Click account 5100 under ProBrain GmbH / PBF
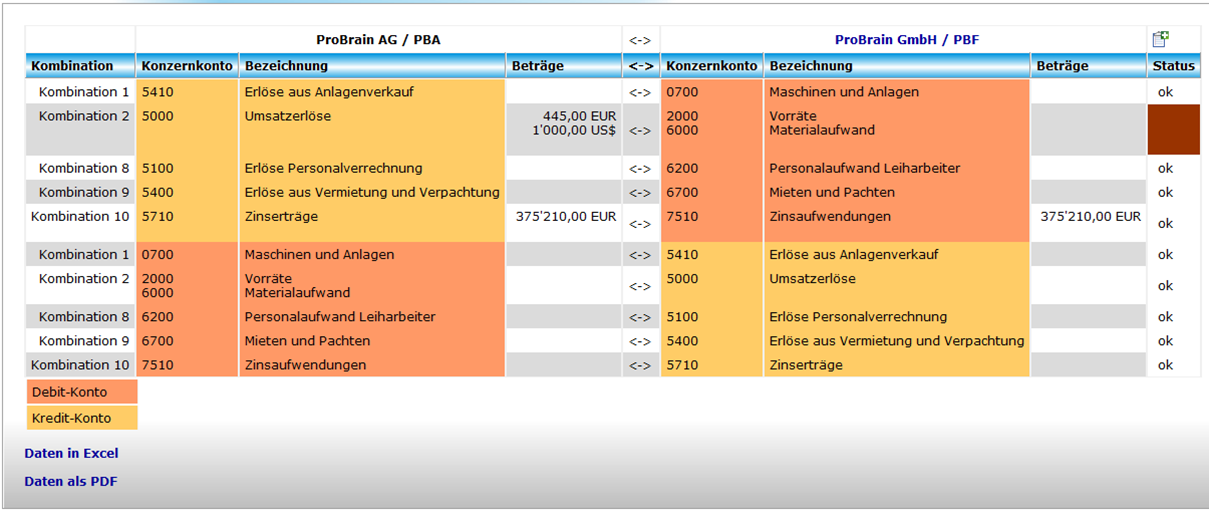 click(x=682, y=317)
